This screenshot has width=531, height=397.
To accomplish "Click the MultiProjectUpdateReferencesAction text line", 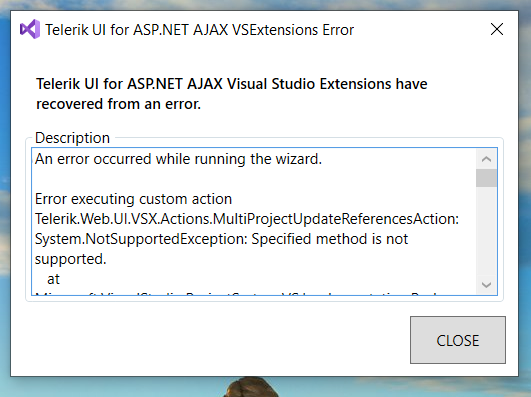I will (x=247, y=219).
